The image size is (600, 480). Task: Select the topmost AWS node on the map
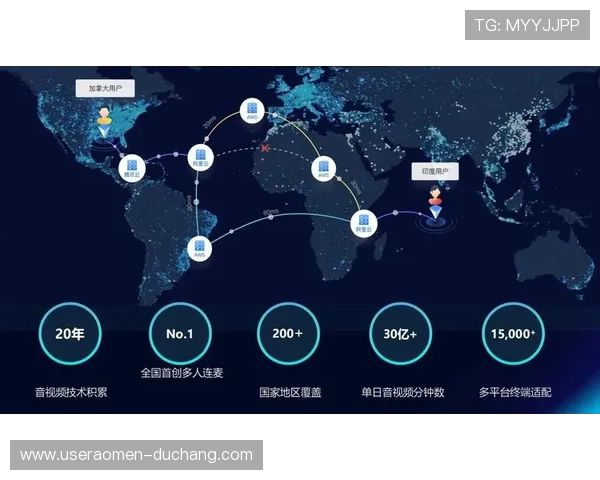(252, 110)
